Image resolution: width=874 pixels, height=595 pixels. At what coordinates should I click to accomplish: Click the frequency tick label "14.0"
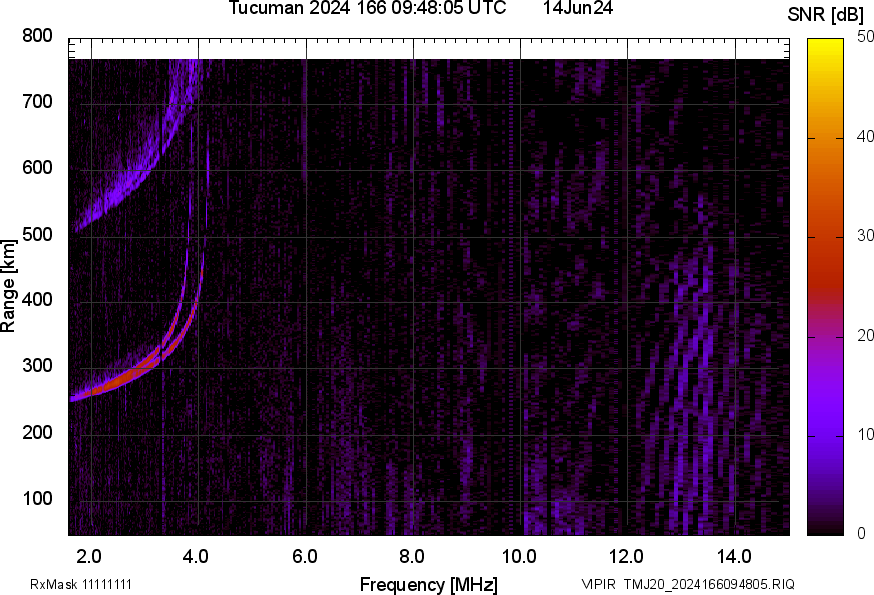734,556
